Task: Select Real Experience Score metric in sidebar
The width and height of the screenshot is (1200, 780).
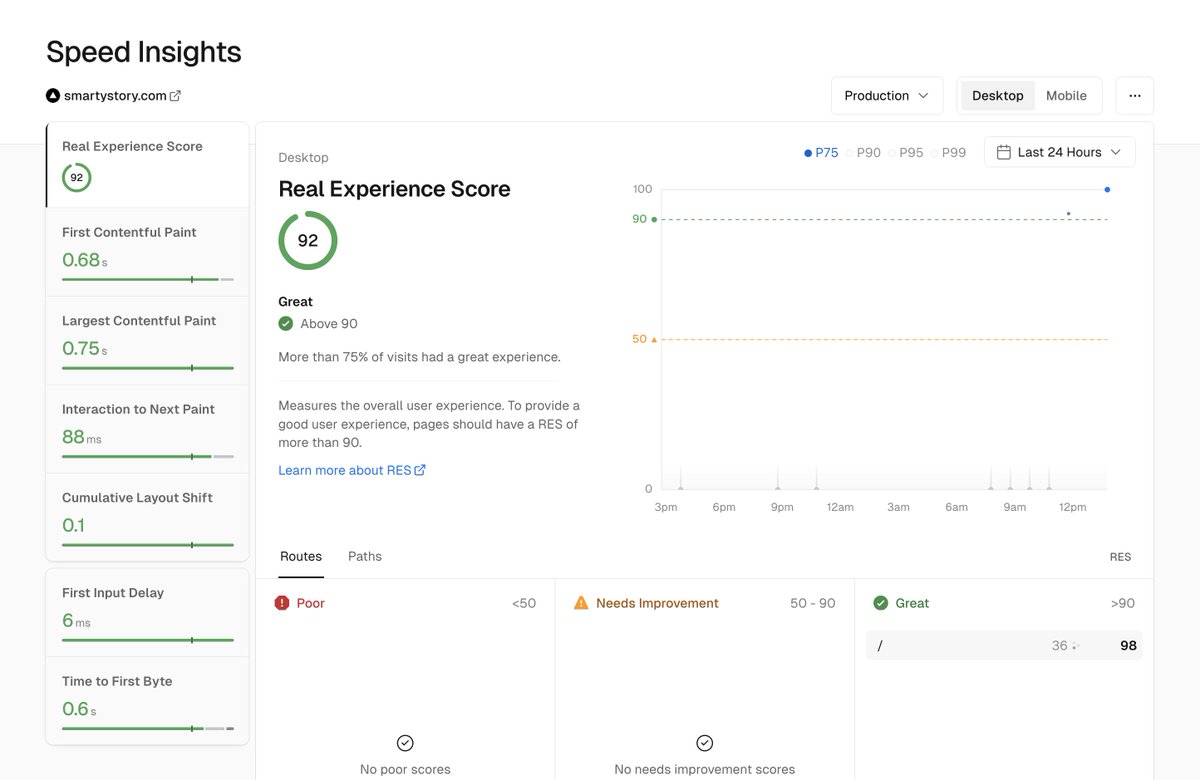Action: pos(147,165)
